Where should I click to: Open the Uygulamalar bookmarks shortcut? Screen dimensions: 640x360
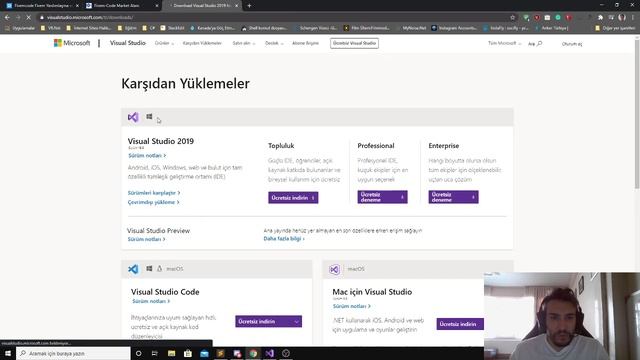pyautogui.click(x=20, y=28)
